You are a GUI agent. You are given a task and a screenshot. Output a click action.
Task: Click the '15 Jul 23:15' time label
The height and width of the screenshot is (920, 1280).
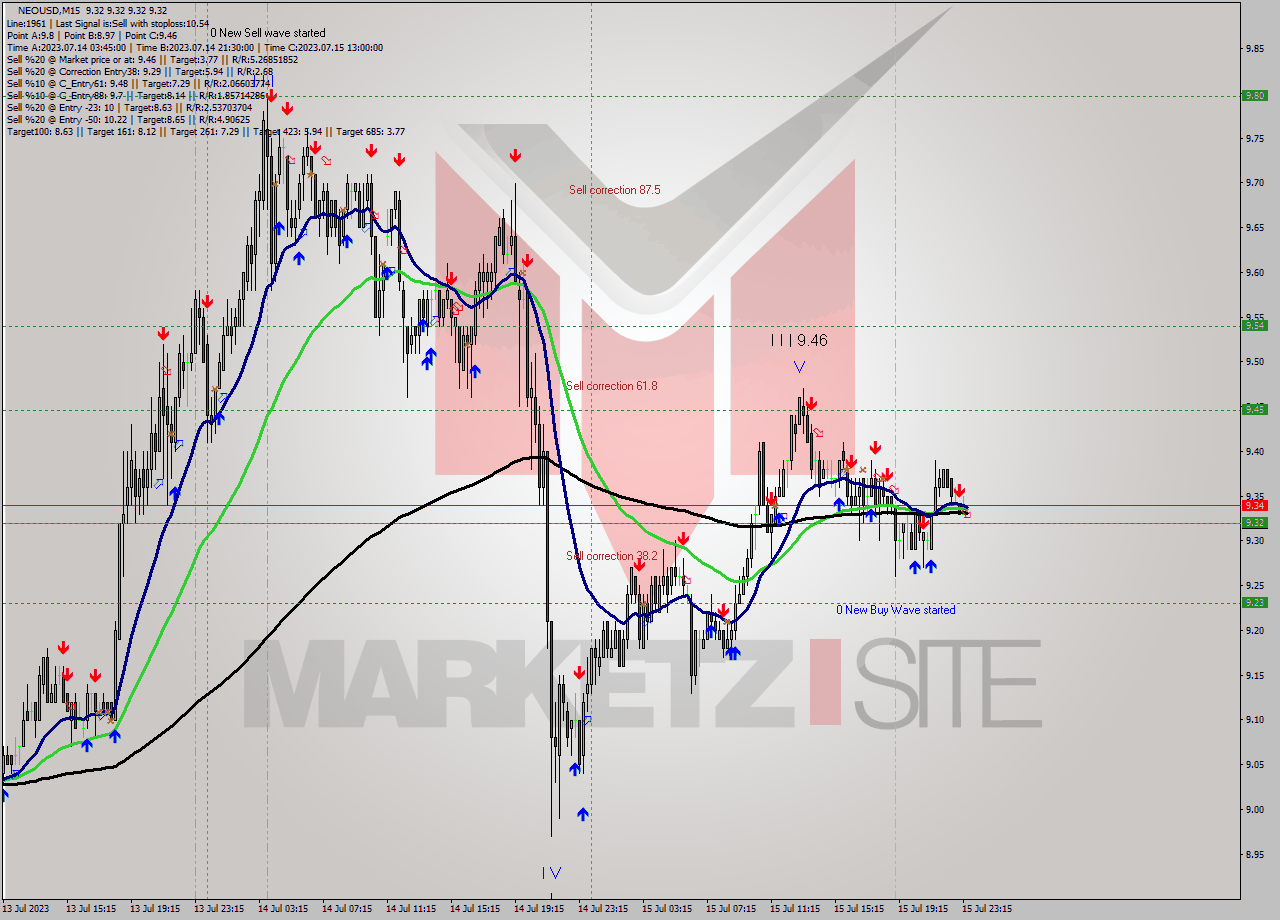click(987, 909)
